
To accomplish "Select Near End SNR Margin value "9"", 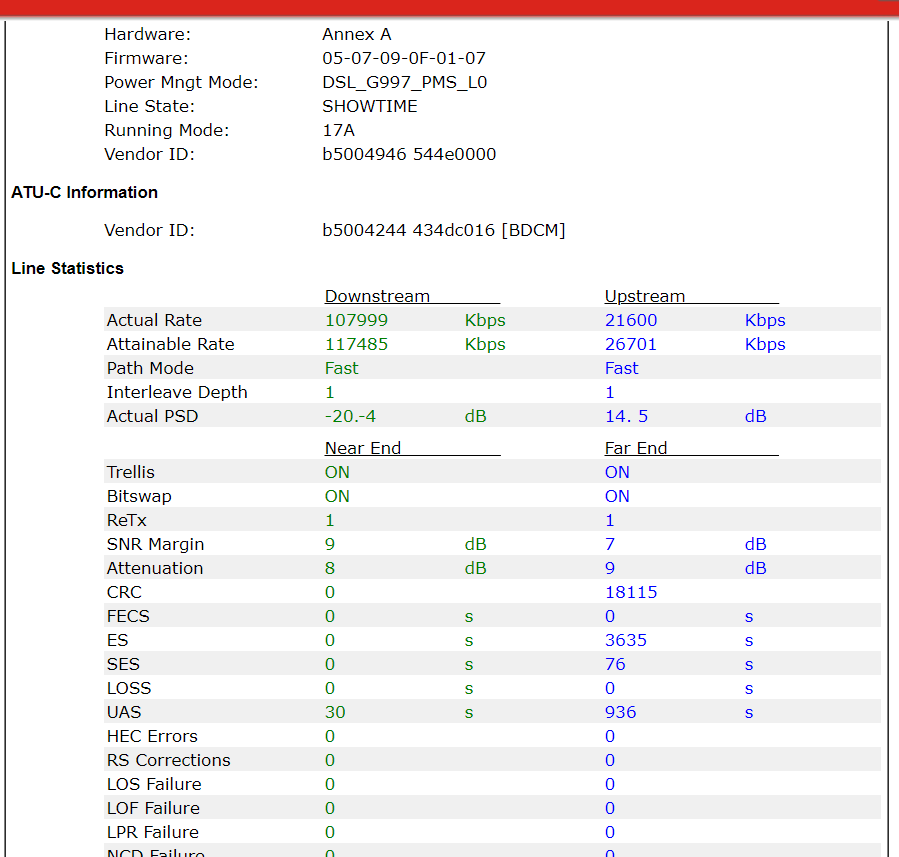I will 330,545.
